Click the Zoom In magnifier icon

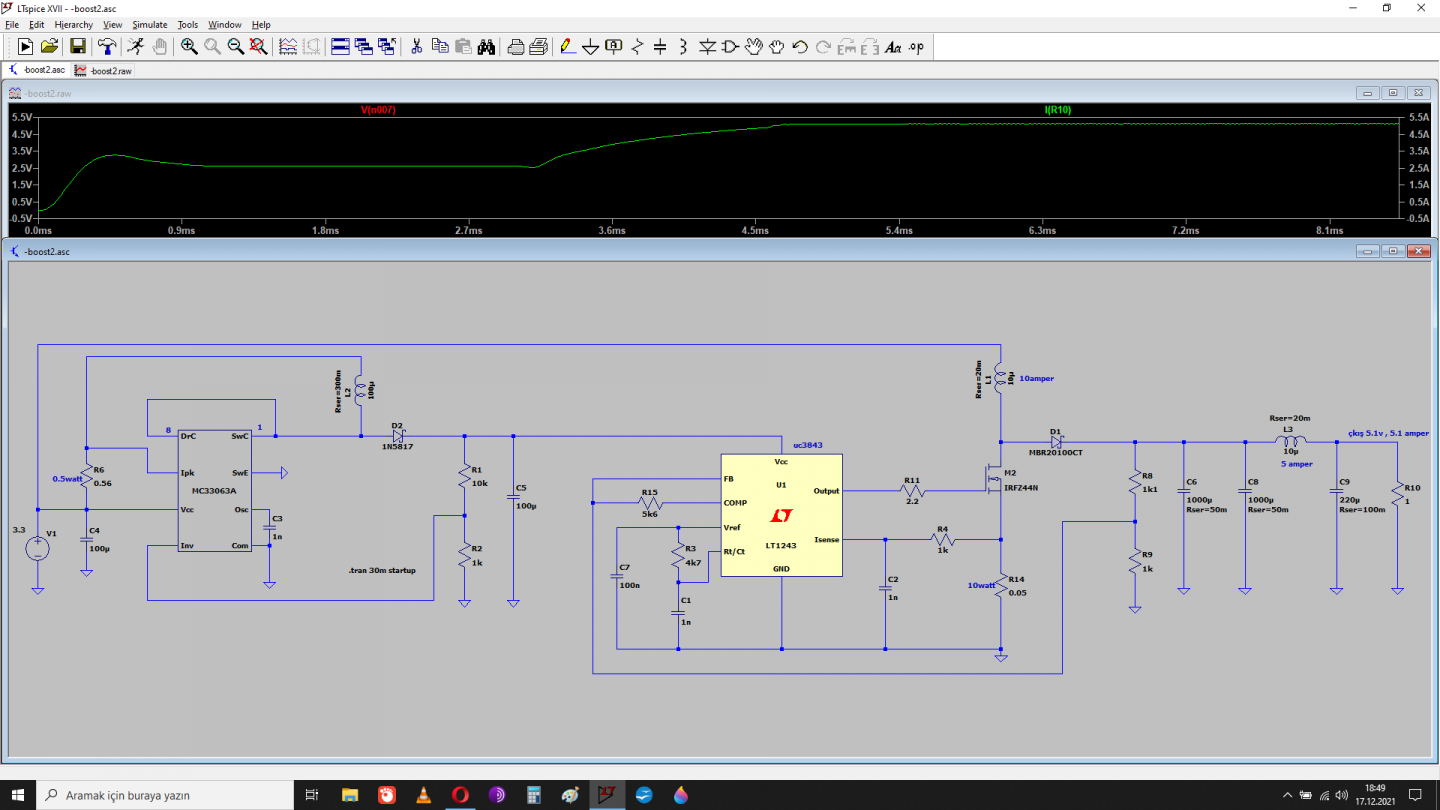tap(189, 46)
